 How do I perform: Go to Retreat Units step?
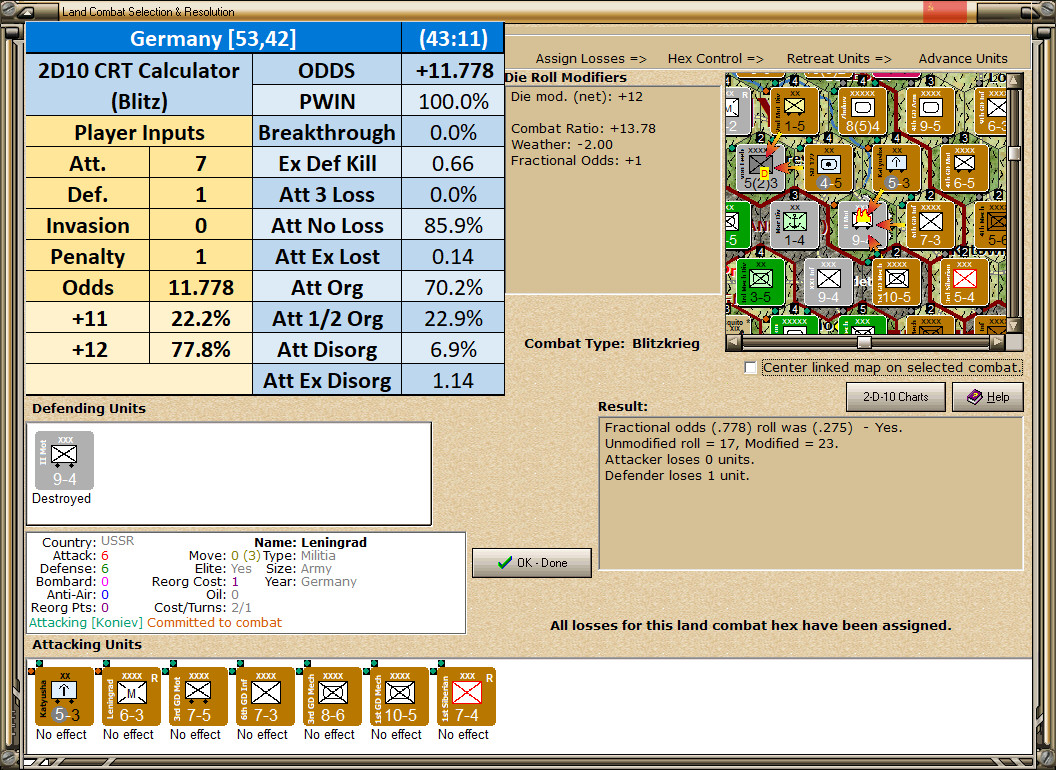click(838, 59)
